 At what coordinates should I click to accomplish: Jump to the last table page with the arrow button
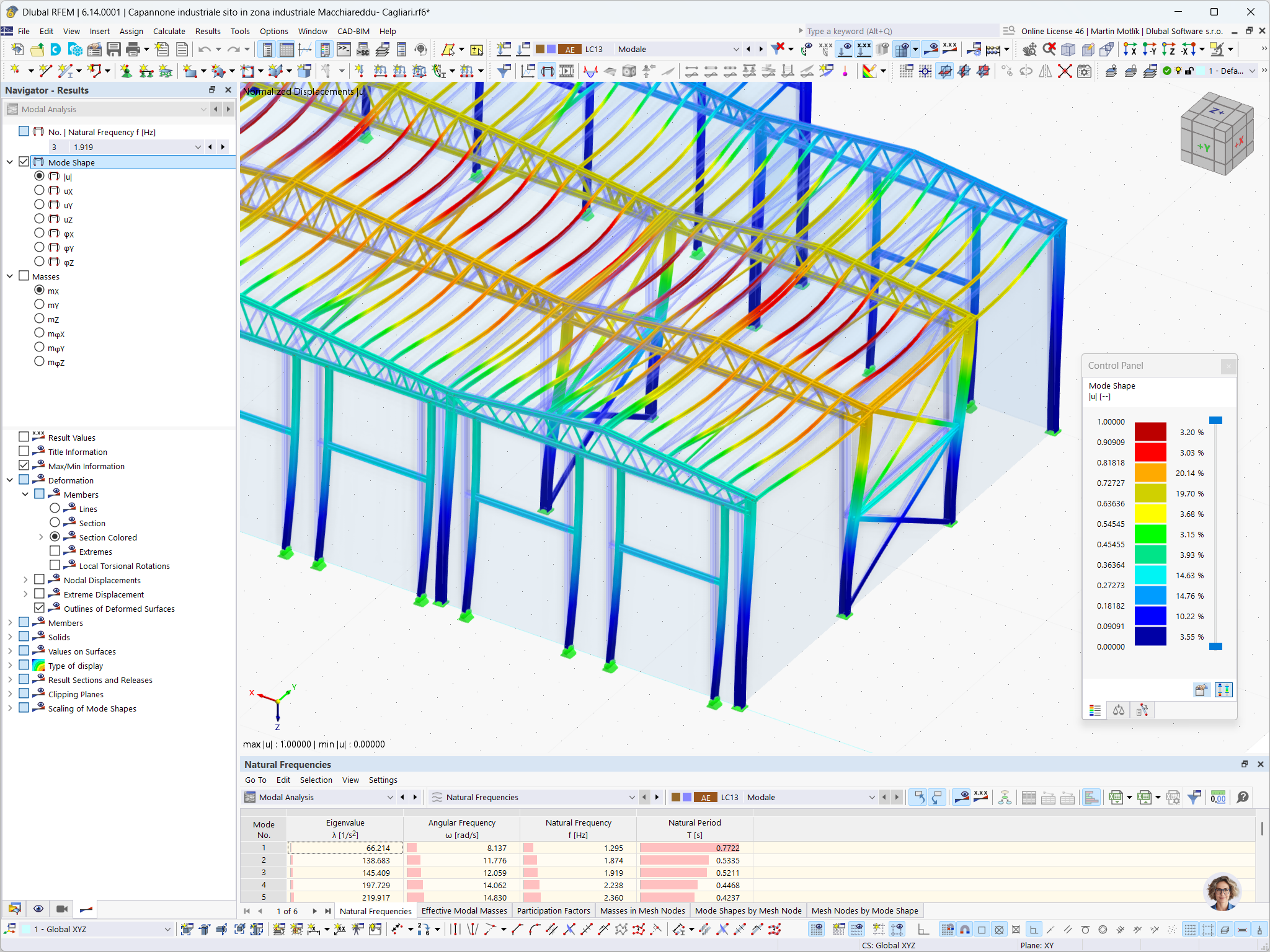click(329, 911)
